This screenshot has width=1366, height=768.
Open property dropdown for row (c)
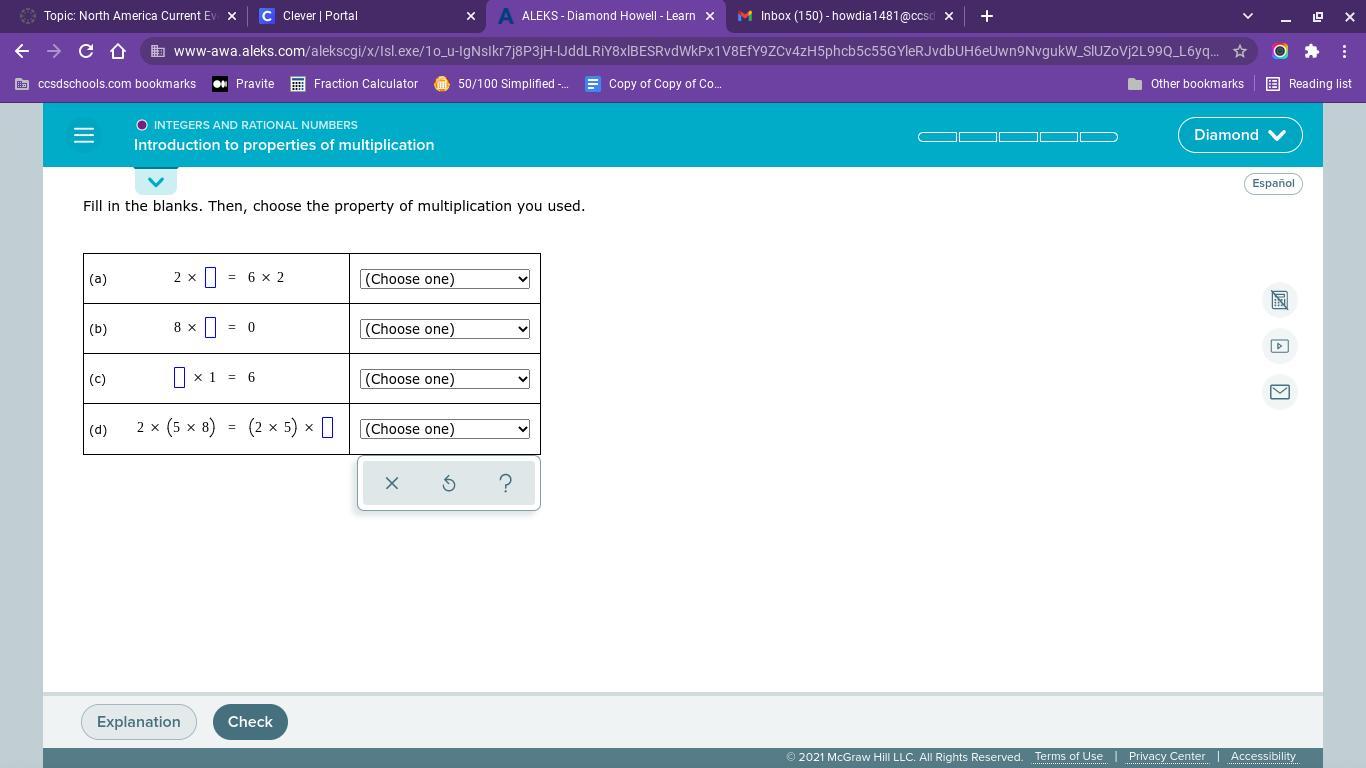[x=445, y=379]
